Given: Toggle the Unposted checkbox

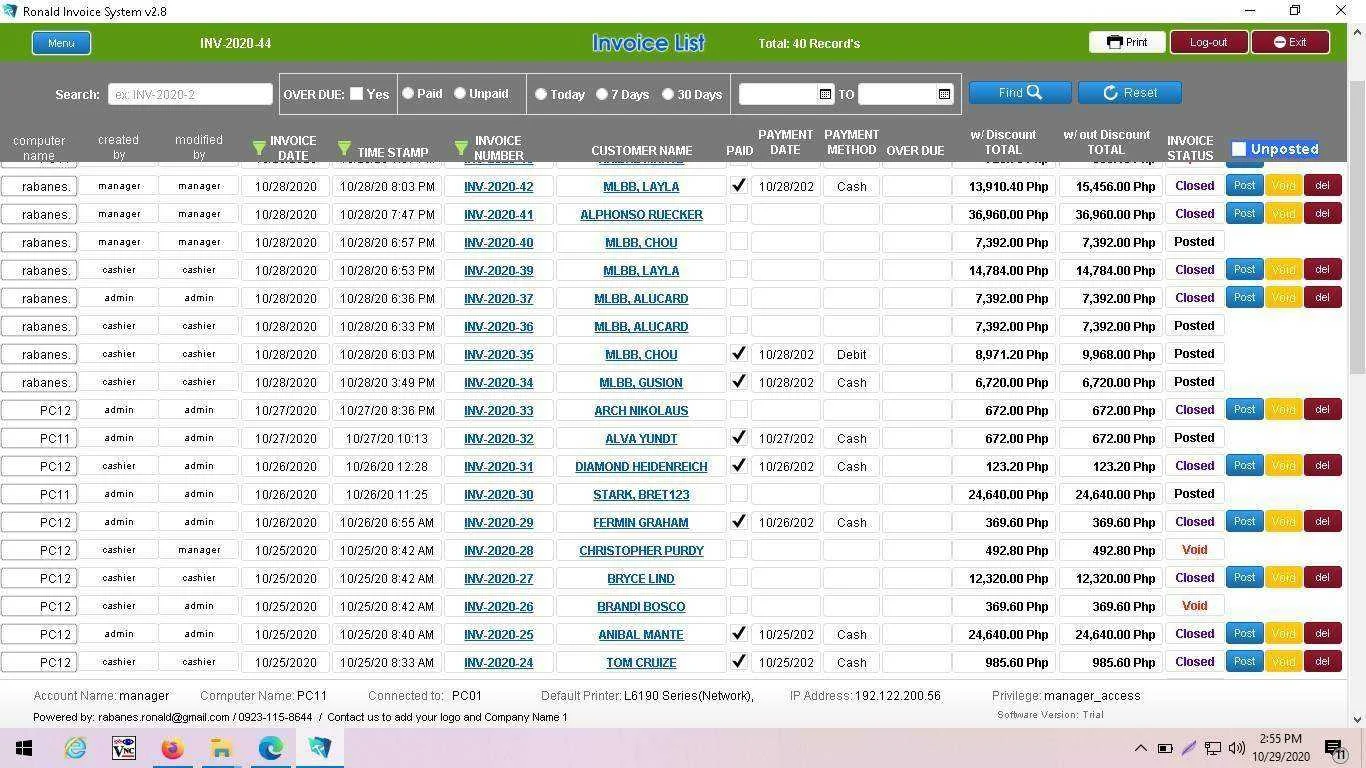Looking at the screenshot, I should [1239, 149].
